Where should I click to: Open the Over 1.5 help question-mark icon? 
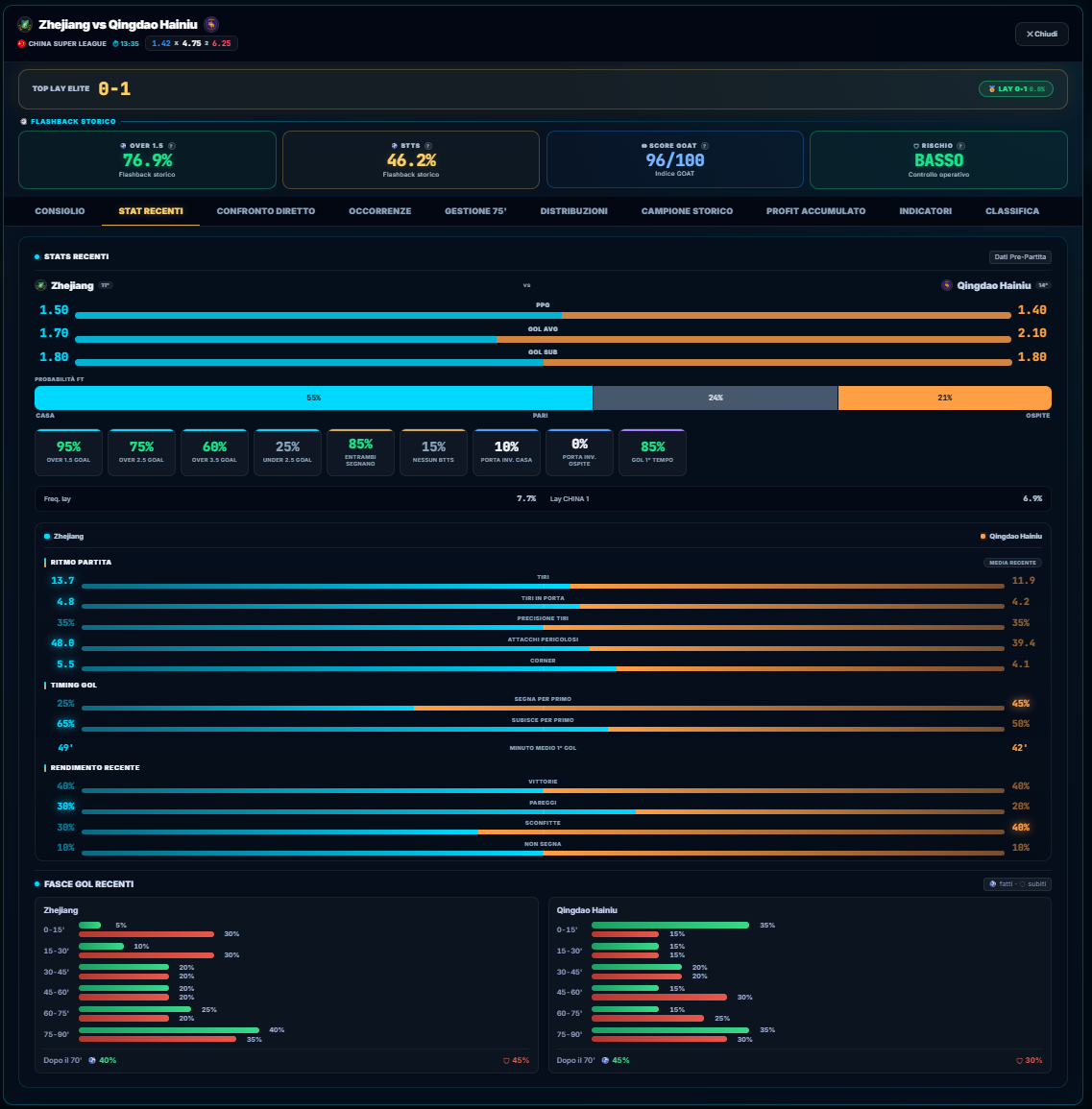click(171, 146)
